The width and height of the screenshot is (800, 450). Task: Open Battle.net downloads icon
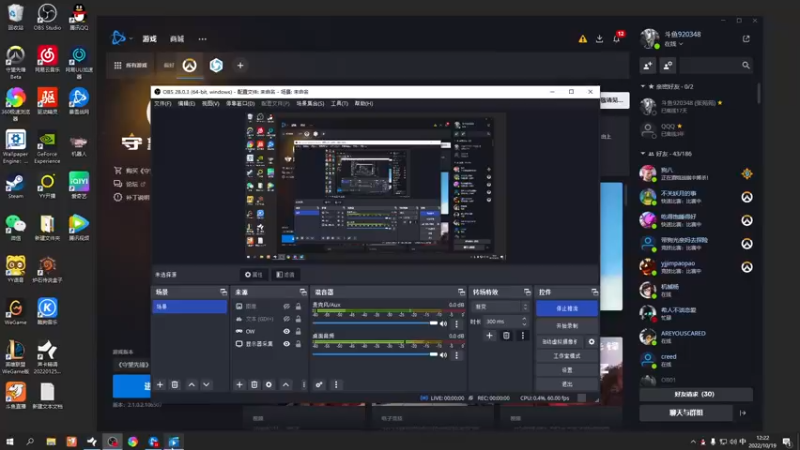(x=599, y=39)
